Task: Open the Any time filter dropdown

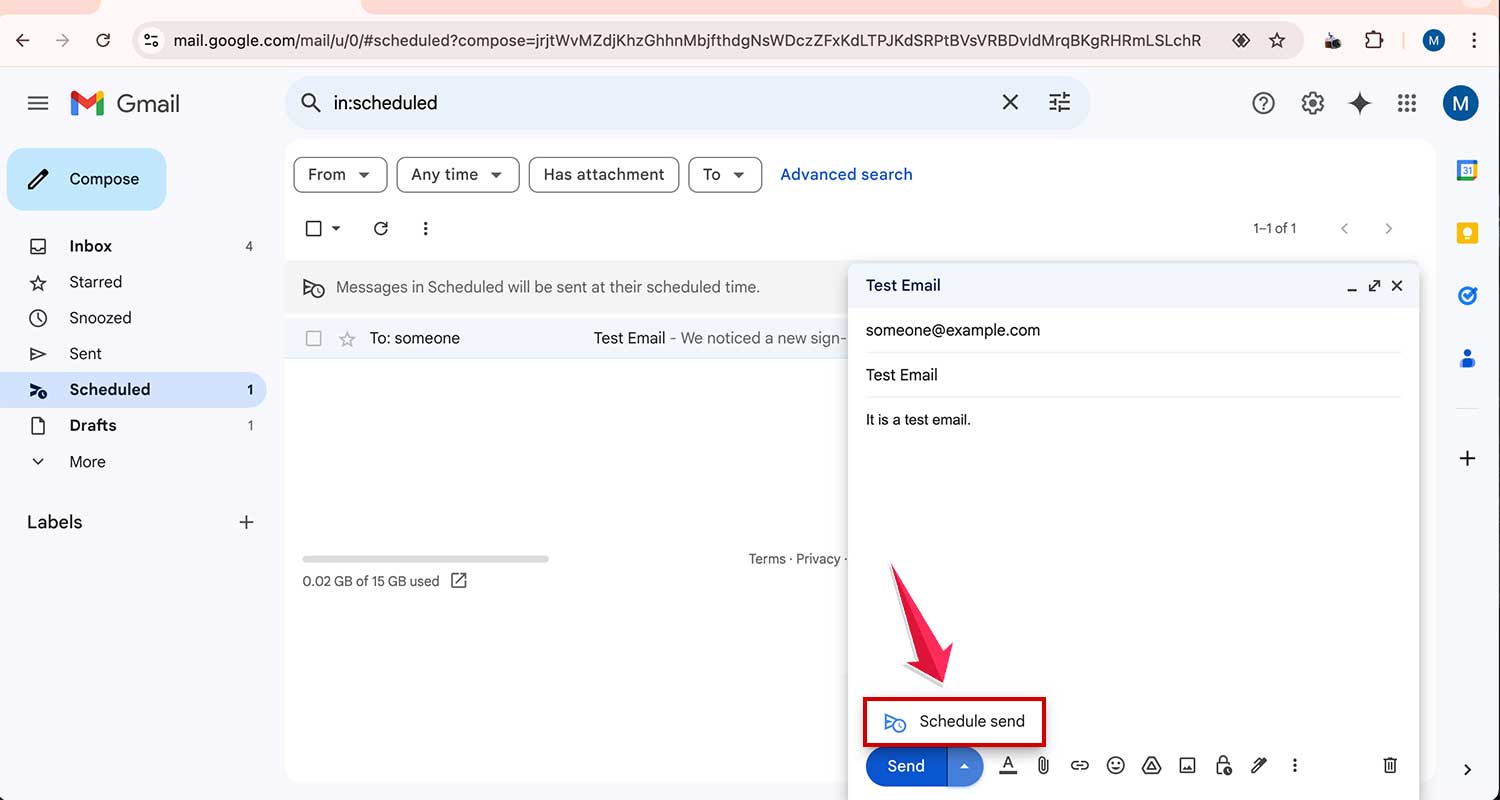Action: pos(457,175)
